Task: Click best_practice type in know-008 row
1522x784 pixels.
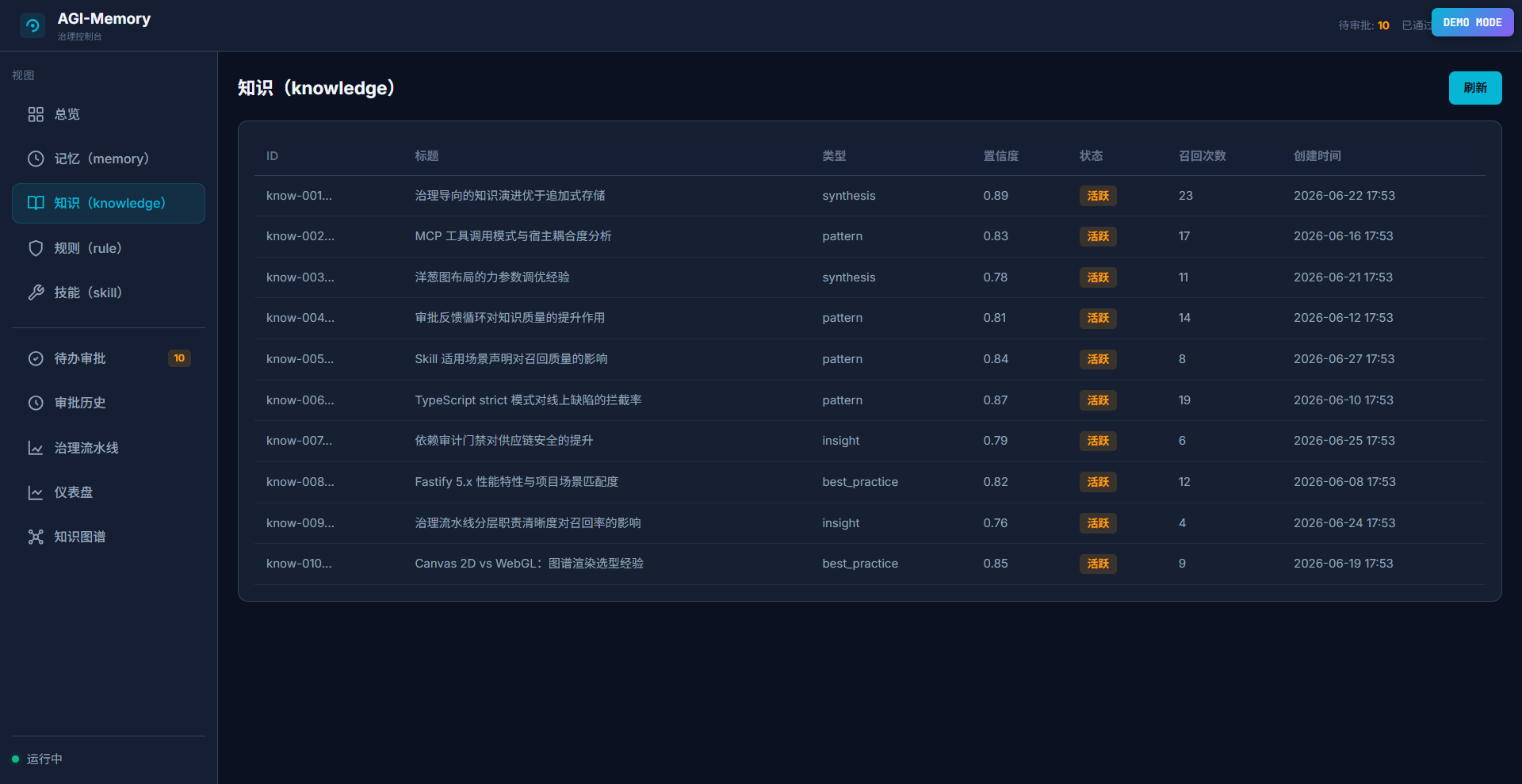Action: pos(860,482)
